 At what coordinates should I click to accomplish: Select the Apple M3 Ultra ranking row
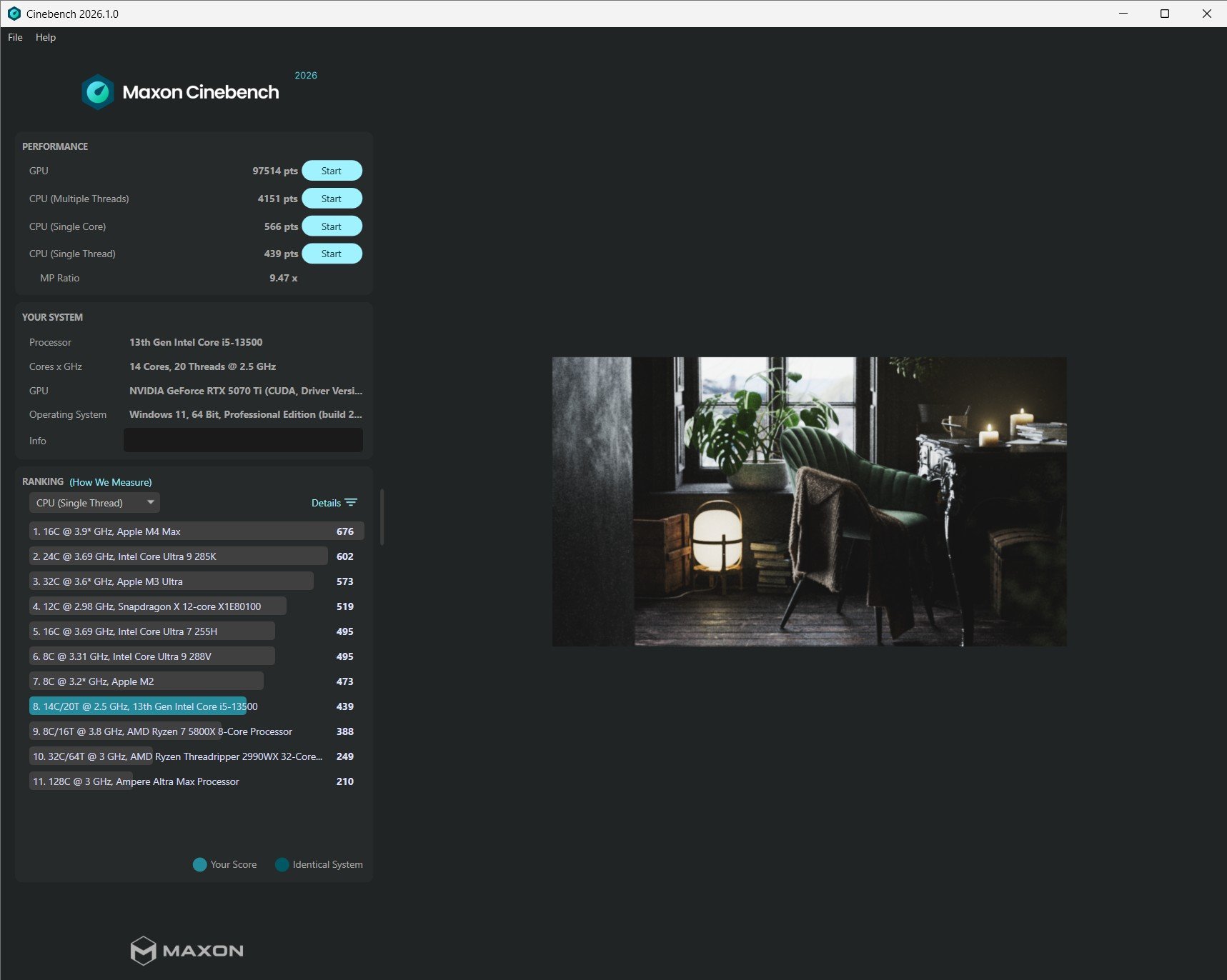coord(197,581)
